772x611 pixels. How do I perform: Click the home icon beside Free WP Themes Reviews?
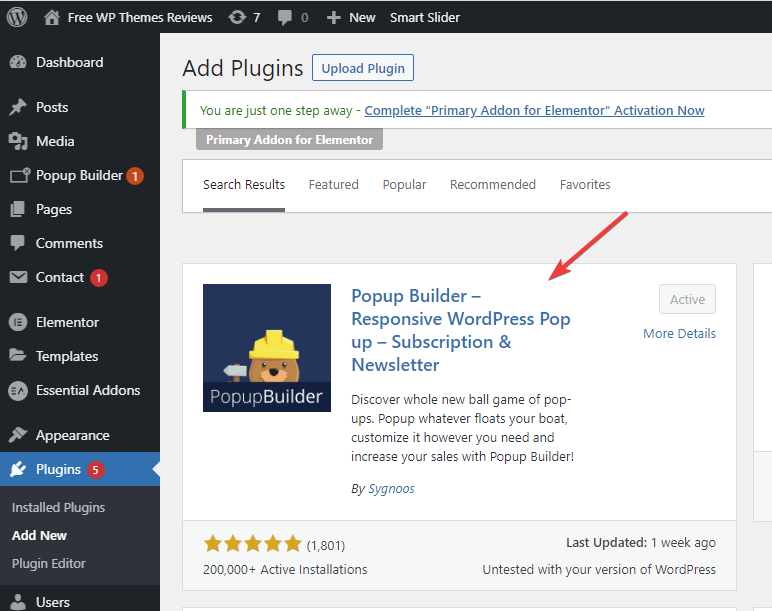tap(51, 18)
